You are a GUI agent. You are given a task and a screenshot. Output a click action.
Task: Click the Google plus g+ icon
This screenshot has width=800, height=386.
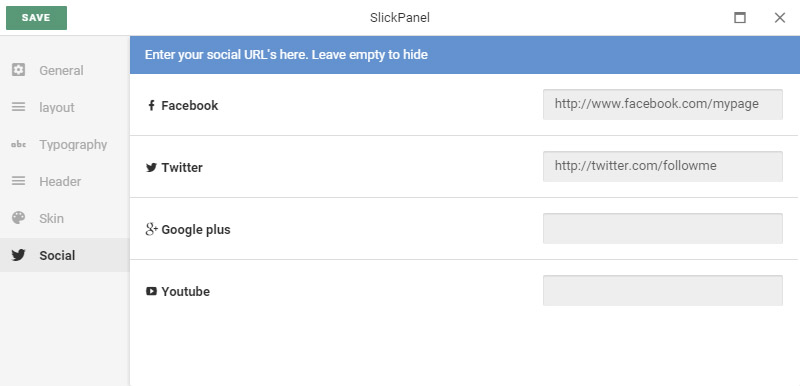tap(152, 229)
